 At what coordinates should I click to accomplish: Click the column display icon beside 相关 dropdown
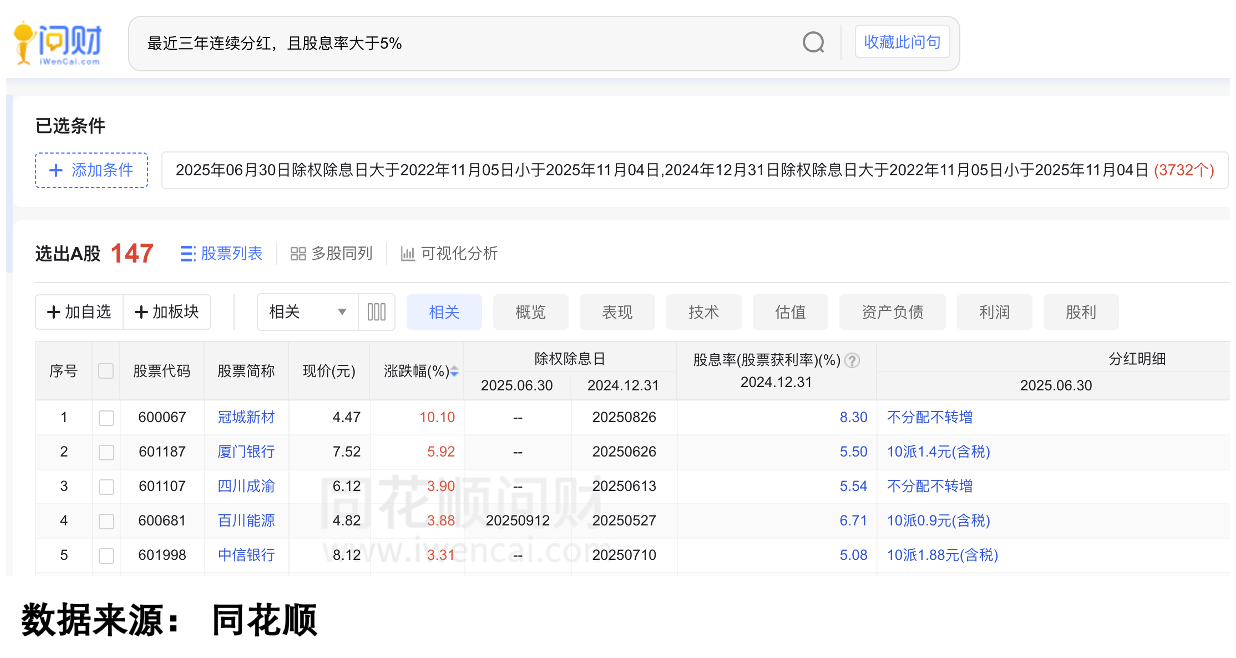coord(376,312)
